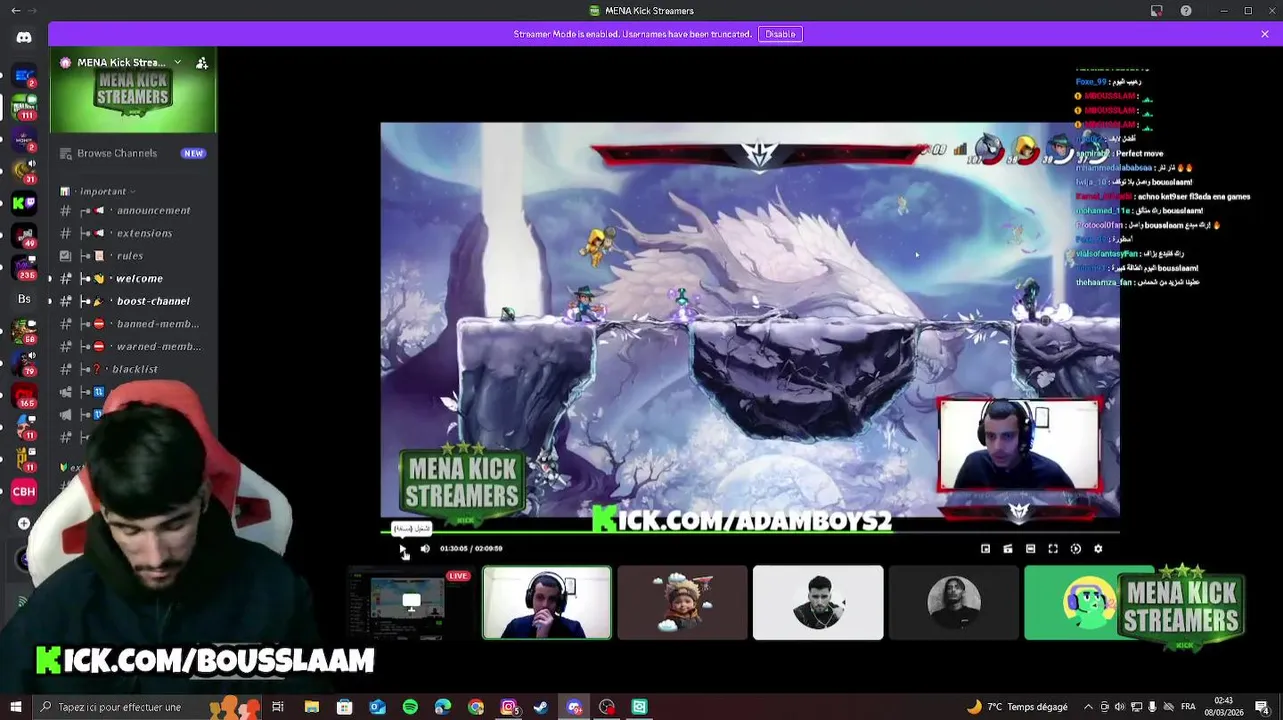Open the rules channel
Screen dimensions: 1283x720
[132, 256]
